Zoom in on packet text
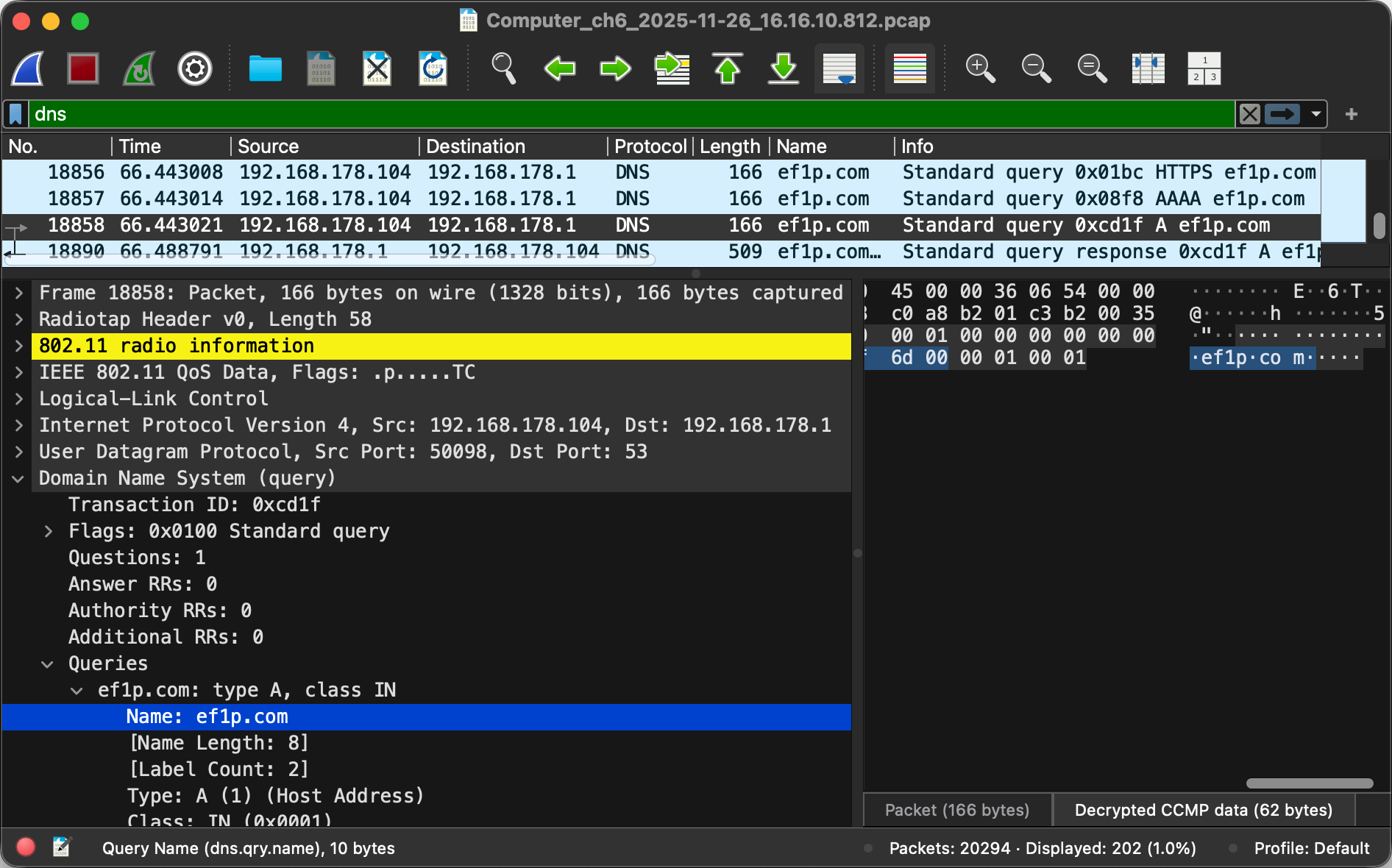 [x=980, y=69]
